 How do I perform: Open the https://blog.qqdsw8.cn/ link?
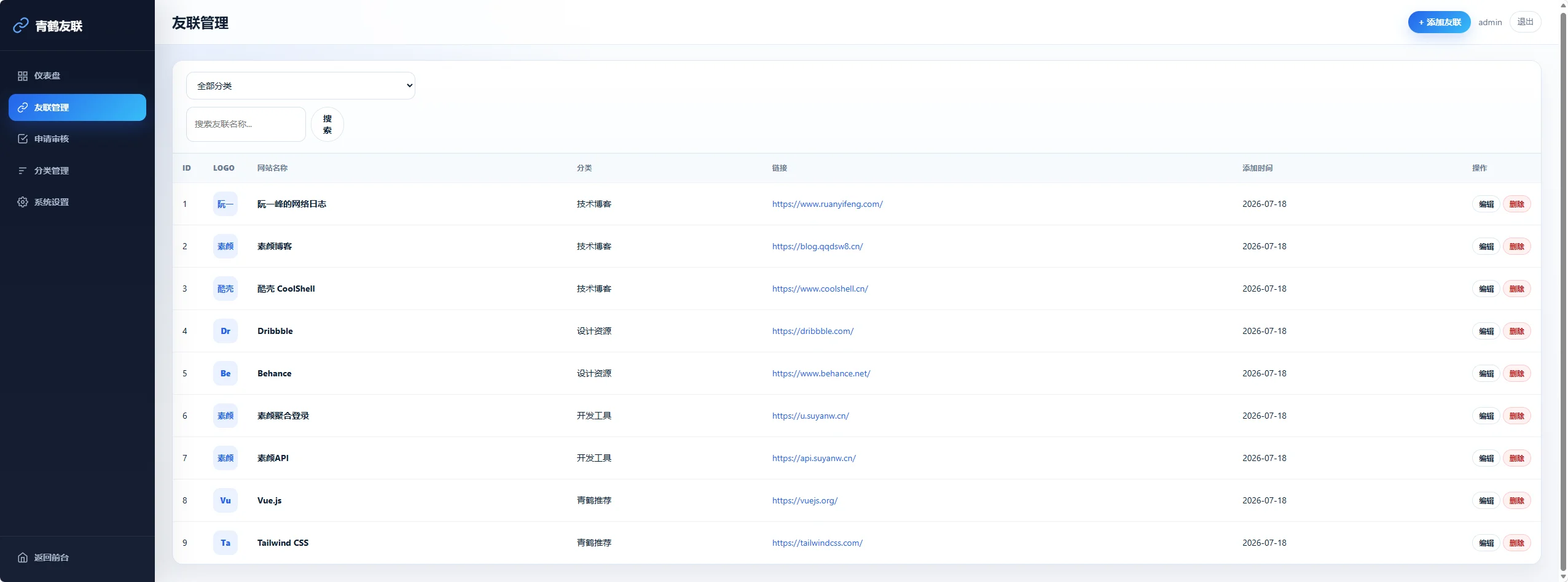[817, 246]
